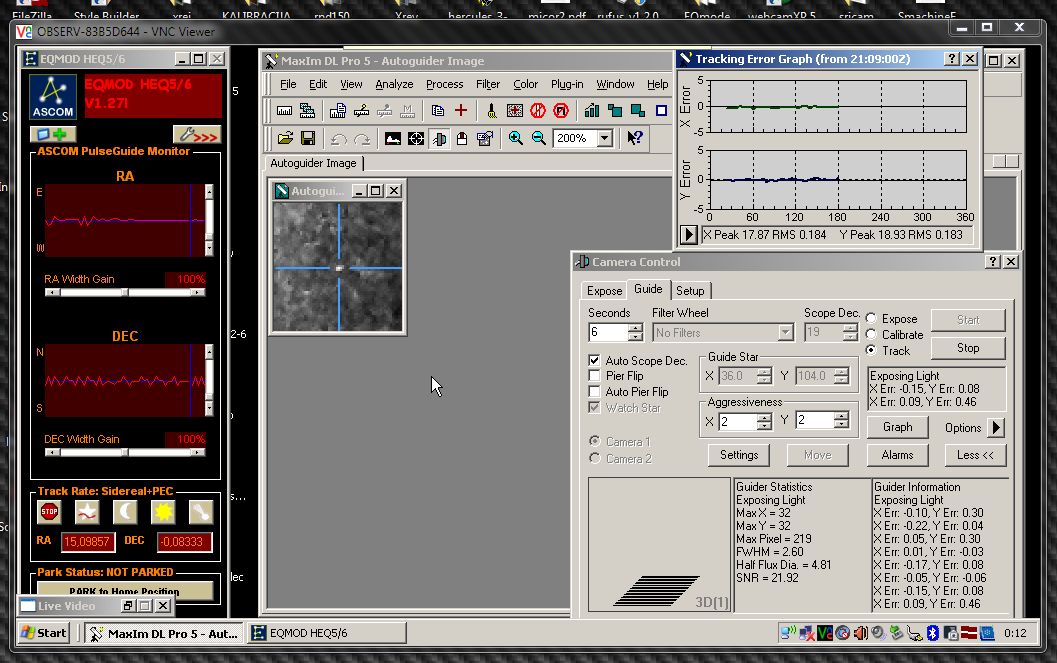Click the guider Settings button
The height and width of the screenshot is (663, 1057).
coord(739,455)
